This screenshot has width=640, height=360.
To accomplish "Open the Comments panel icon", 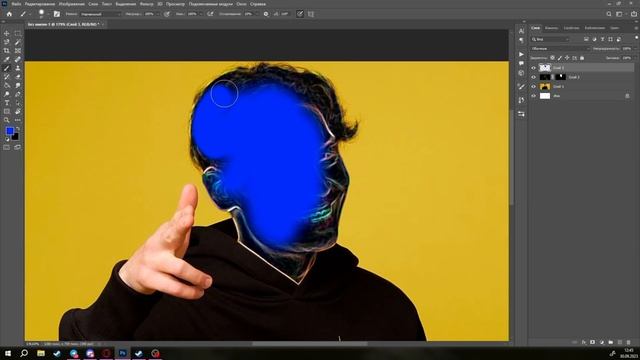I will point(521,63).
